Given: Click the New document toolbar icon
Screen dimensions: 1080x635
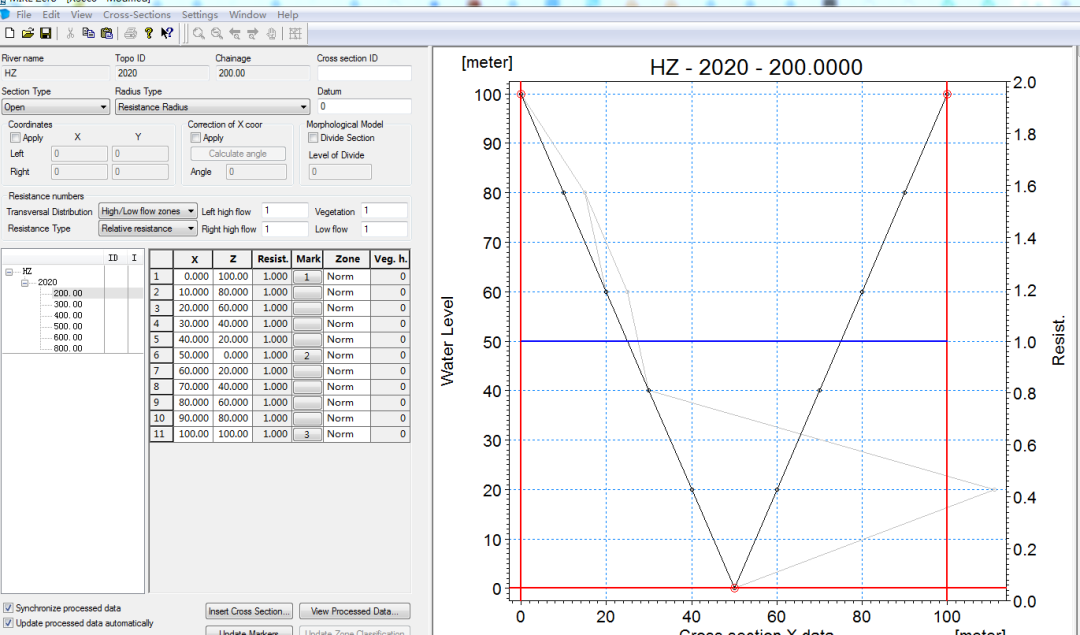Looking at the screenshot, I should 10,33.
